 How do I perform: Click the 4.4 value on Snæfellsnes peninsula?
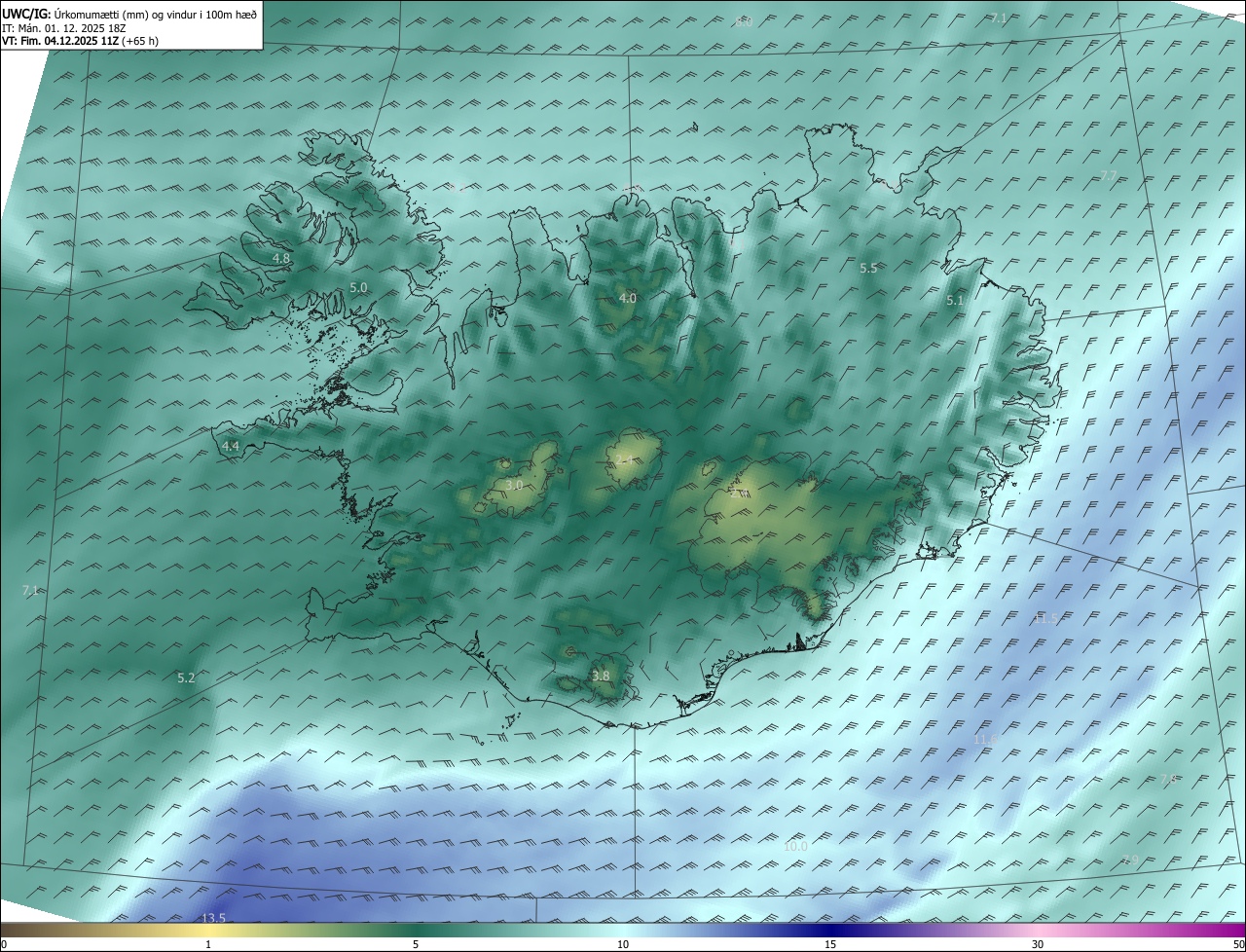click(231, 446)
